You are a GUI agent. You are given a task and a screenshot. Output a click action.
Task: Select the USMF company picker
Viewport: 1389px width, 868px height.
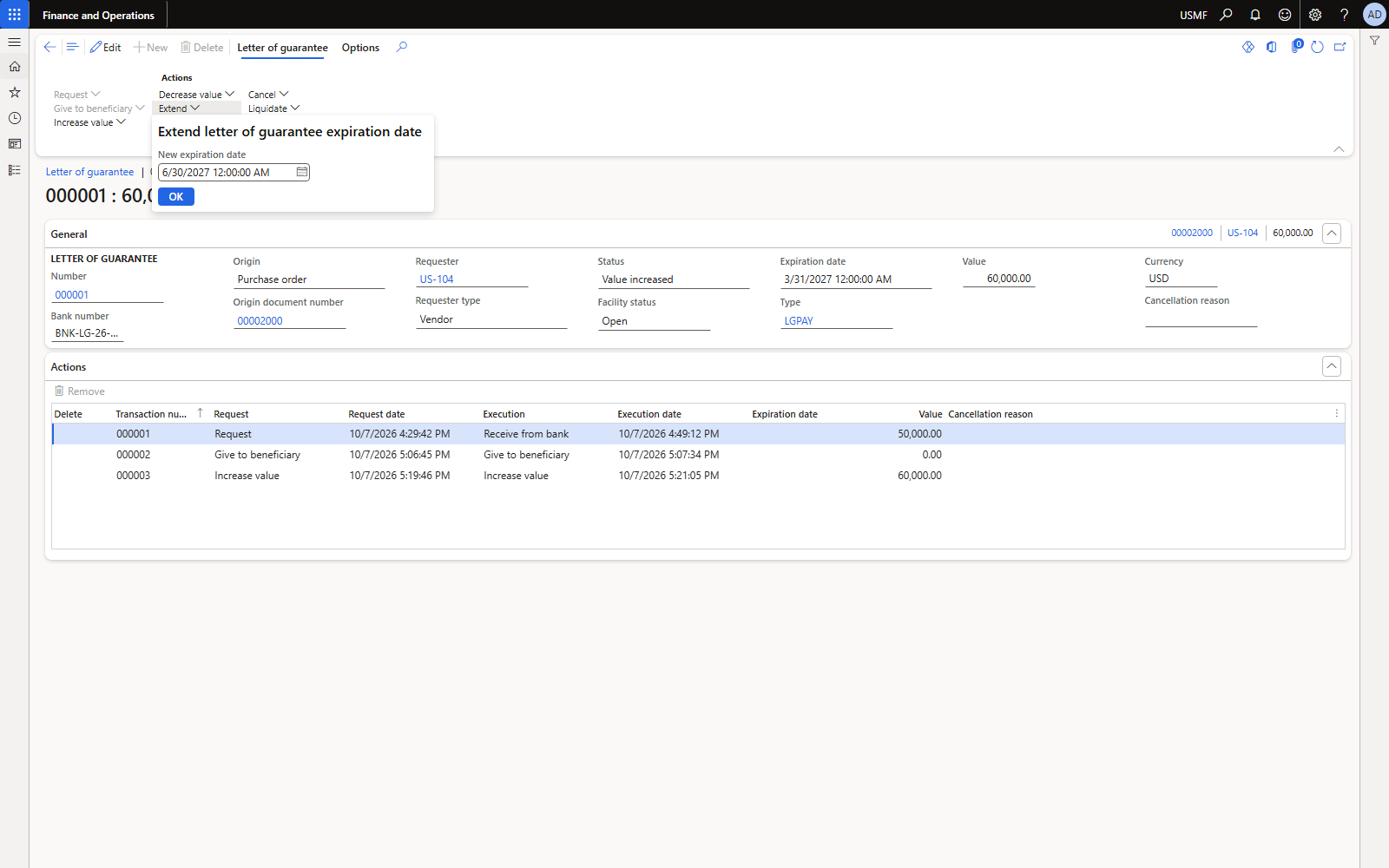[1194, 15]
